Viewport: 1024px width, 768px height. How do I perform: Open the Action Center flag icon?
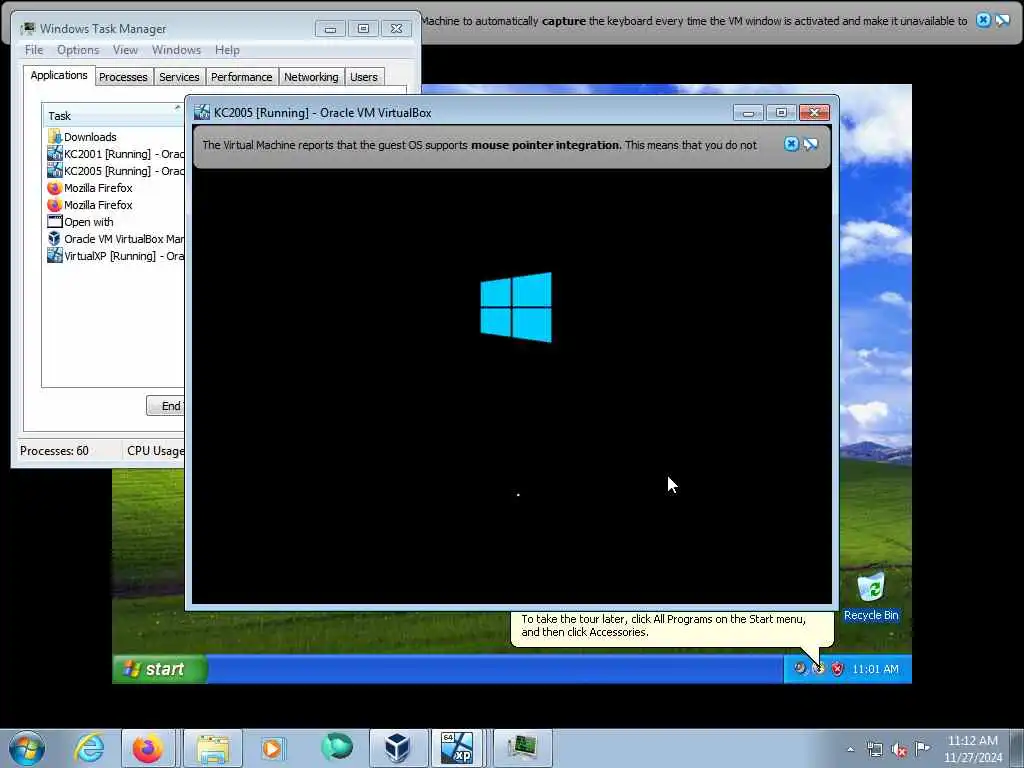(922, 748)
